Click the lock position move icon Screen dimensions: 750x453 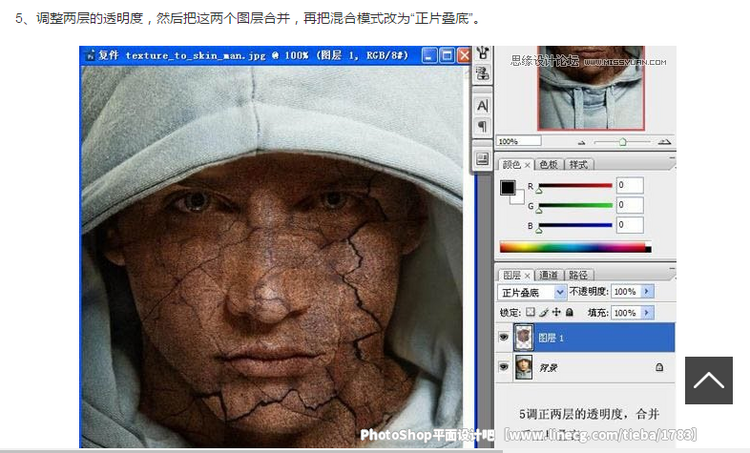[555, 313]
